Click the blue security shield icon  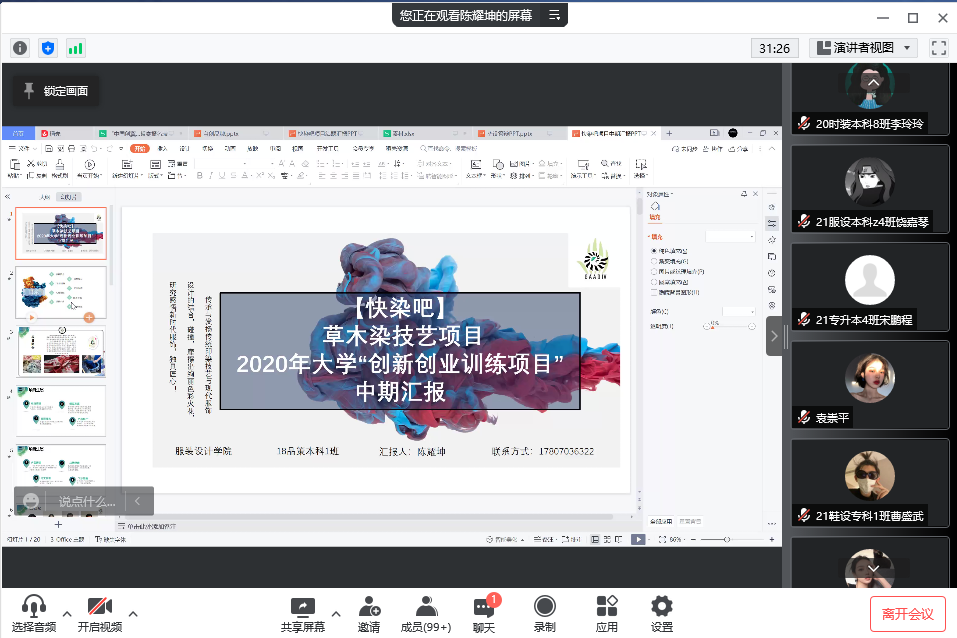(x=48, y=48)
